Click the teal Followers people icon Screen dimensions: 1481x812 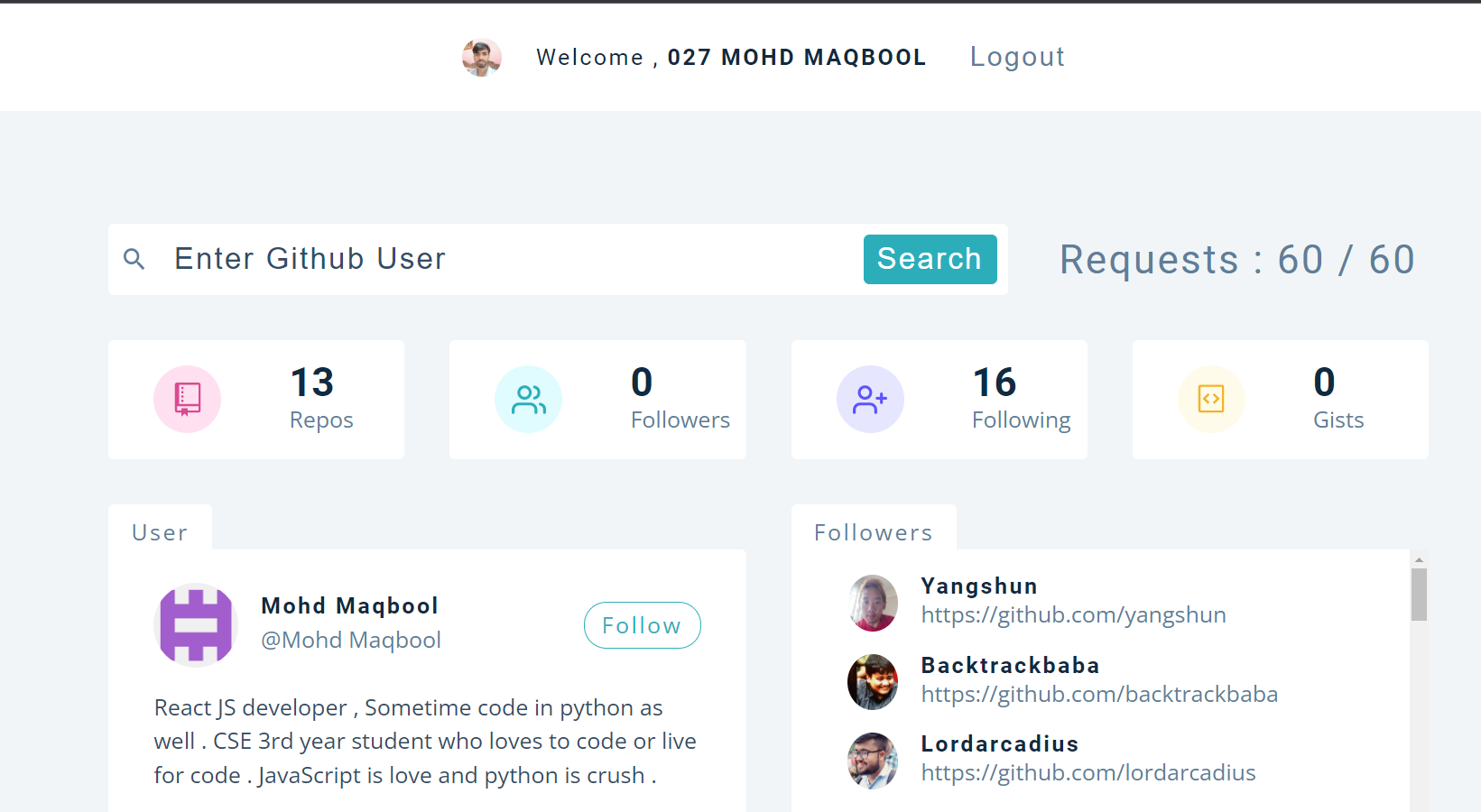(x=528, y=399)
